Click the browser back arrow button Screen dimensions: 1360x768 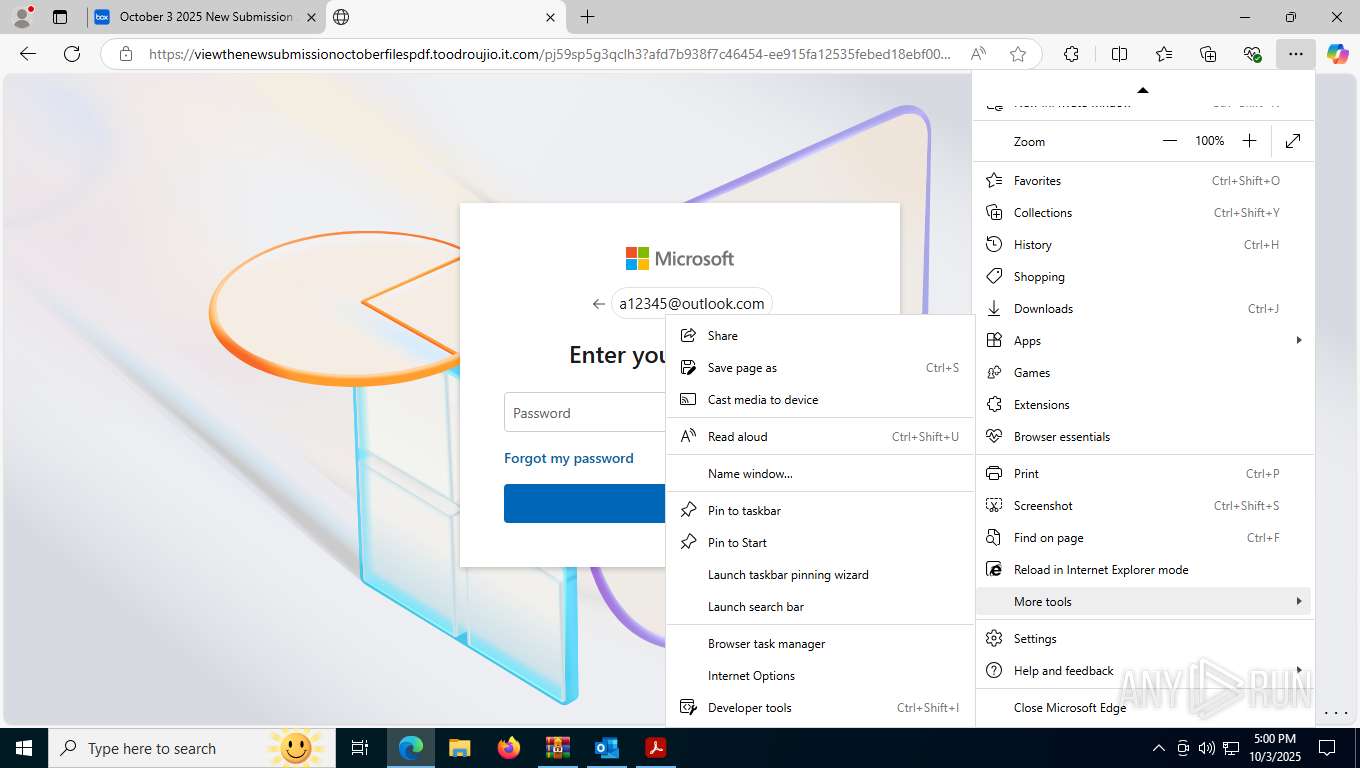28,54
